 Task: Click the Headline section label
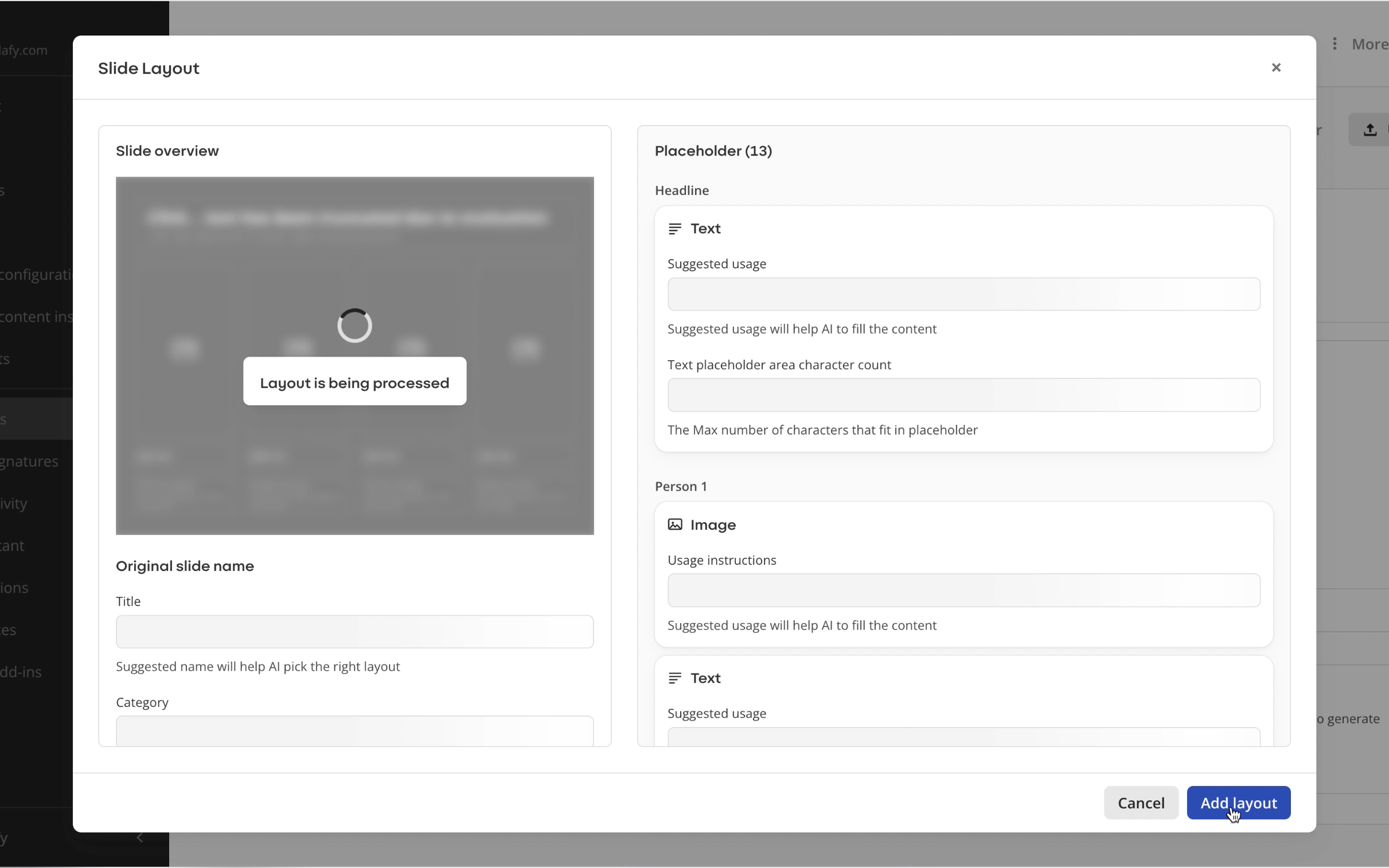681,190
